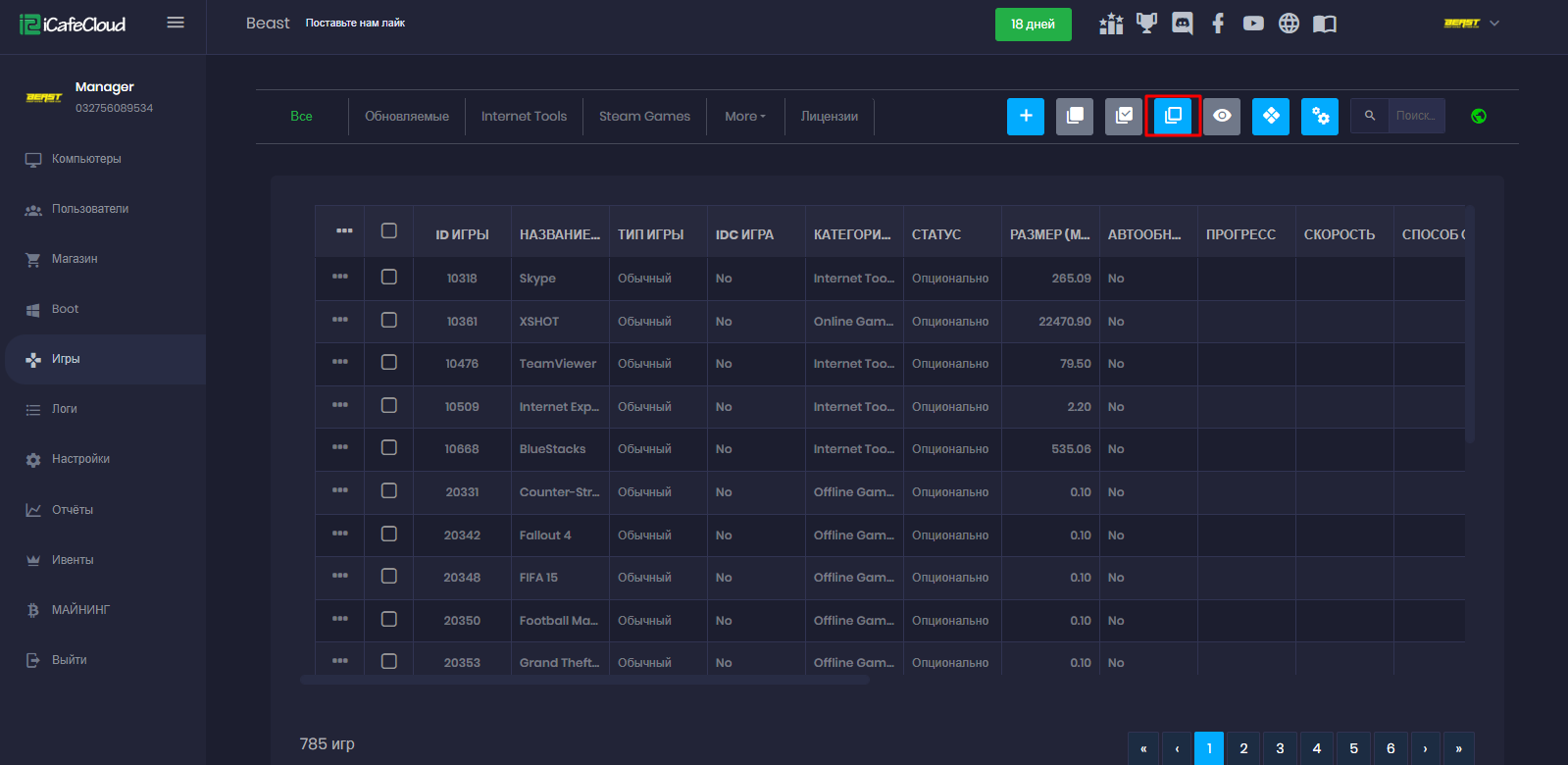Open three-dots menu for XSHOT row
Viewport: 1568px width, 765px height.
pyautogui.click(x=340, y=319)
